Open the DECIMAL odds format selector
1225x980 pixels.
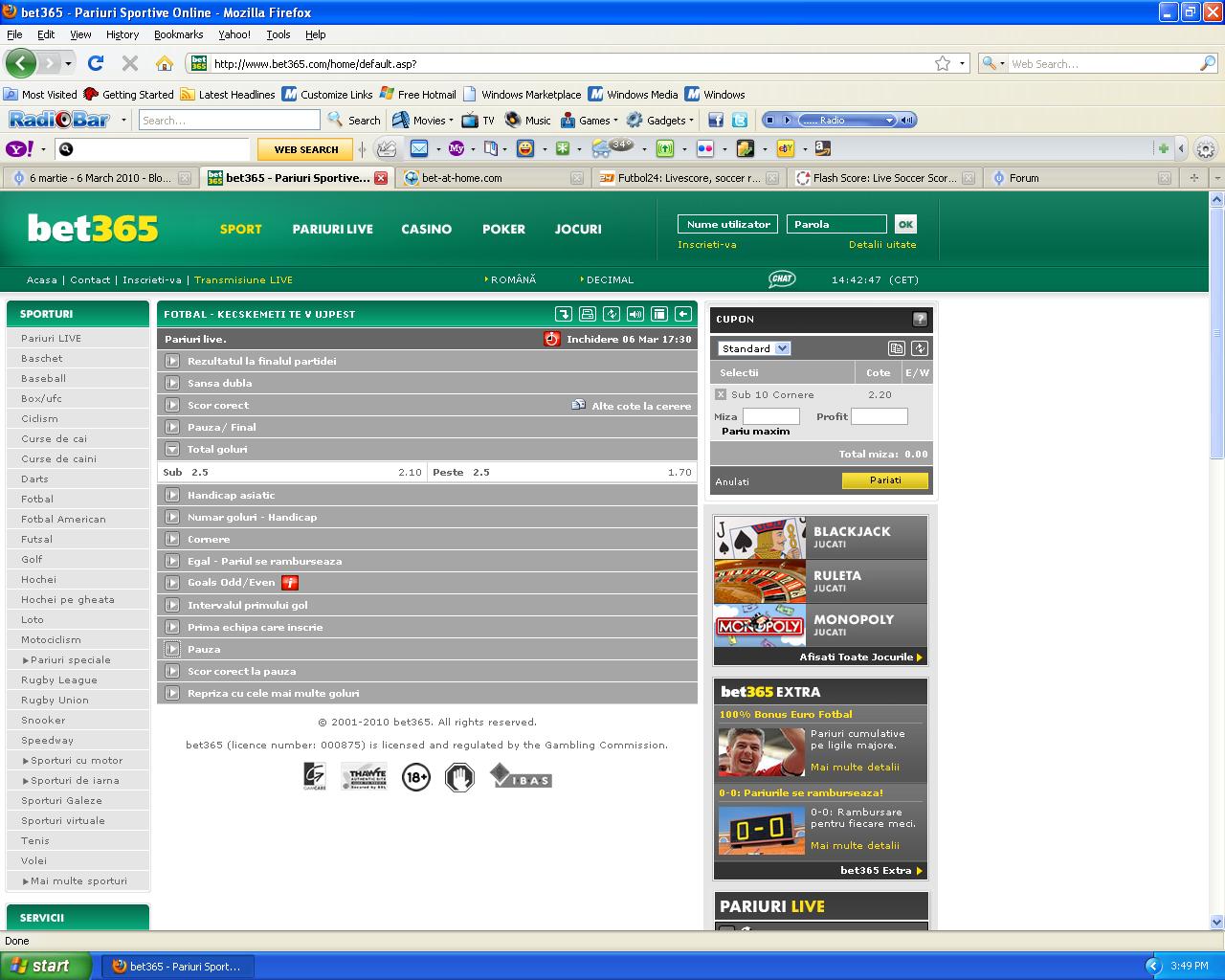[608, 279]
